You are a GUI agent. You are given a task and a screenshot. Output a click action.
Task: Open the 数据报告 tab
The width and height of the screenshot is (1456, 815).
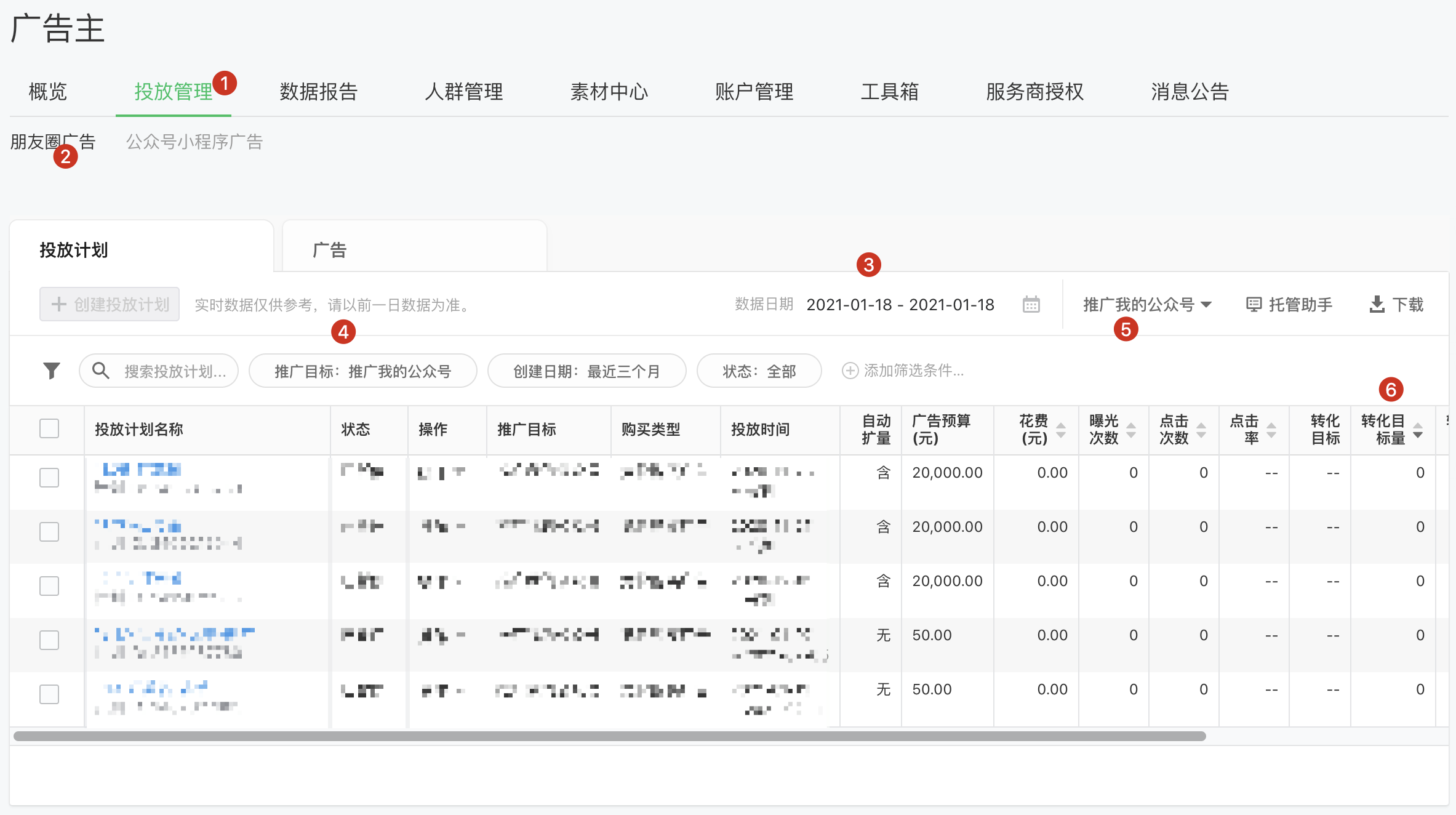[x=319, y=92]
